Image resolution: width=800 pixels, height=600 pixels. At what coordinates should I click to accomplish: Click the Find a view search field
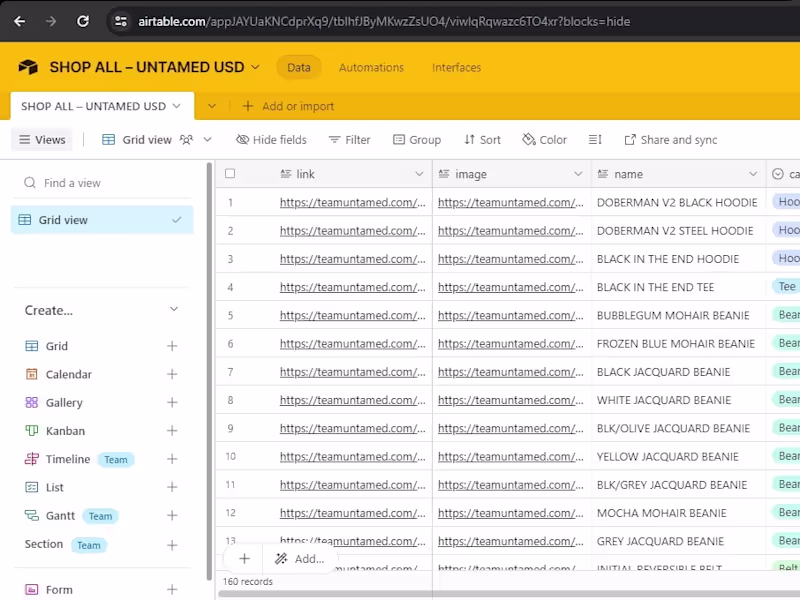[110, 183]
